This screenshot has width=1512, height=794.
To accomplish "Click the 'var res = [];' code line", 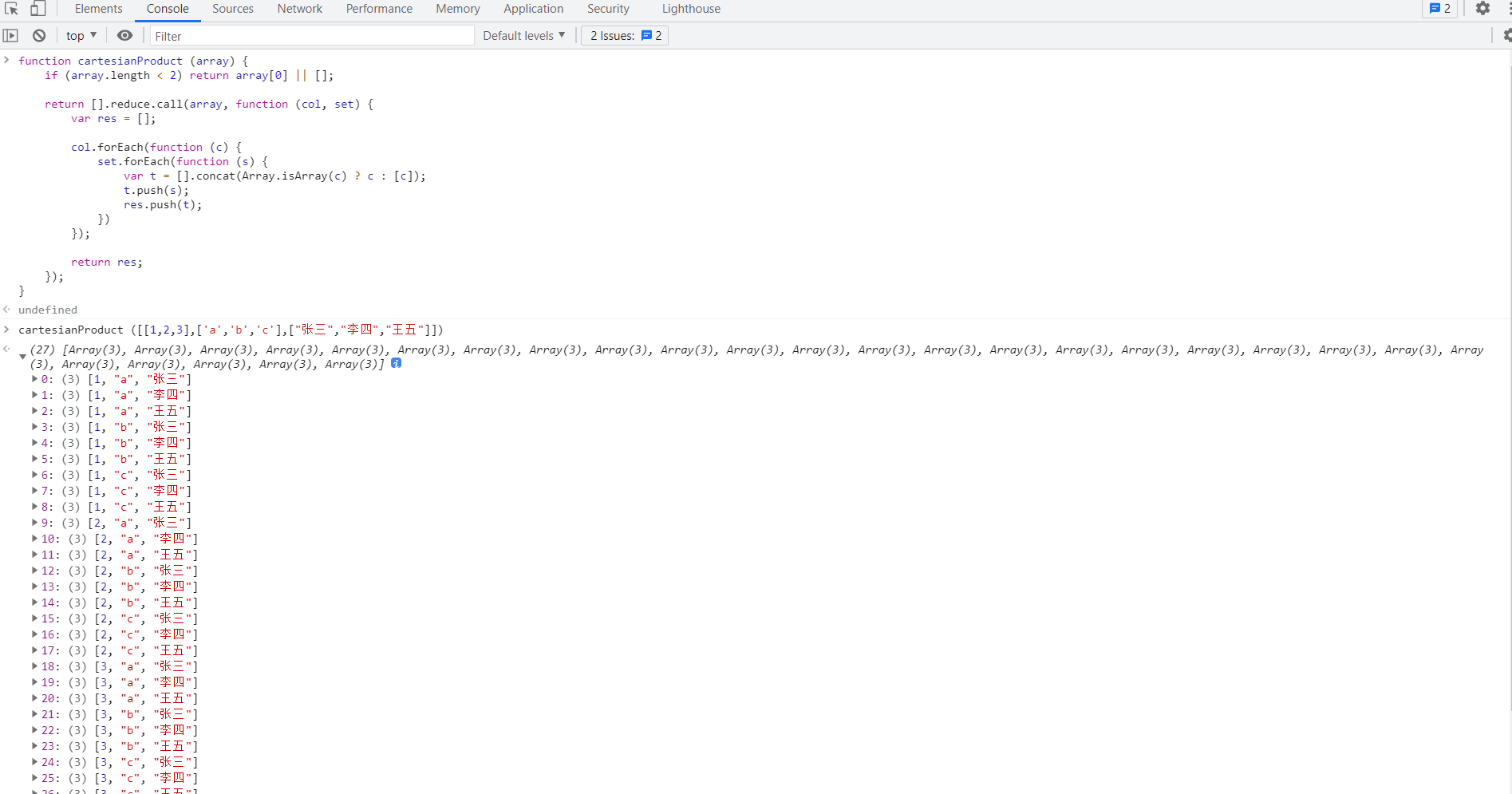I will [x=113, y=118].
